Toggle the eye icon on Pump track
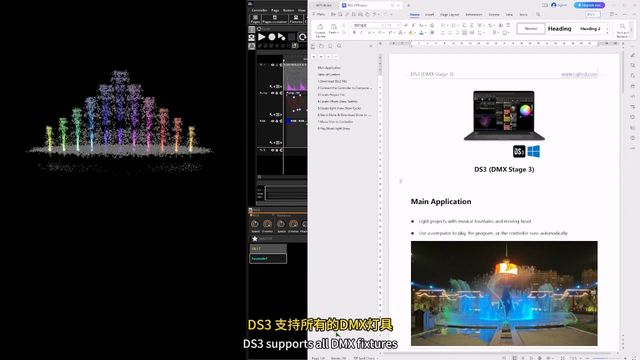 tap(273, 93)
